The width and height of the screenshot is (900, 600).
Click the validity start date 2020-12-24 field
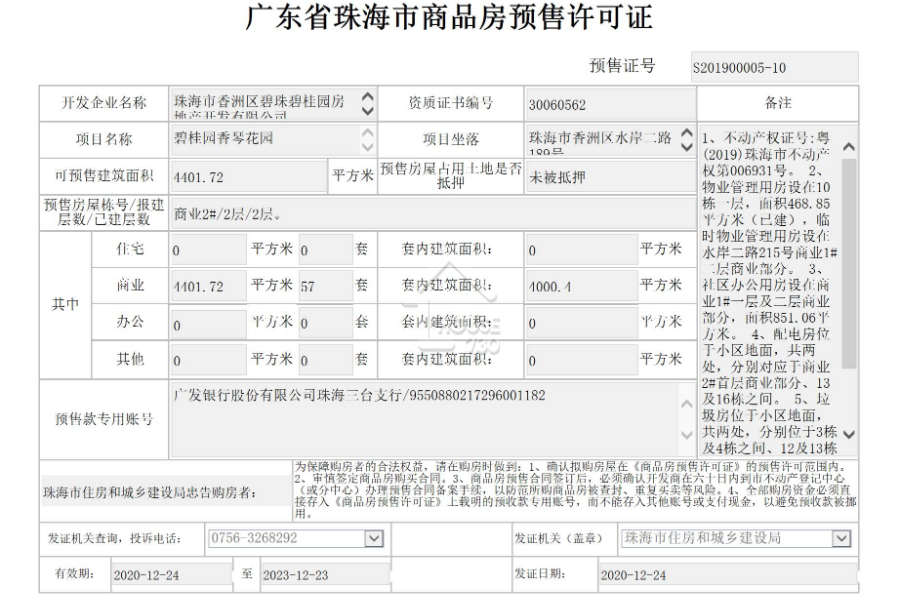[172, 575]
